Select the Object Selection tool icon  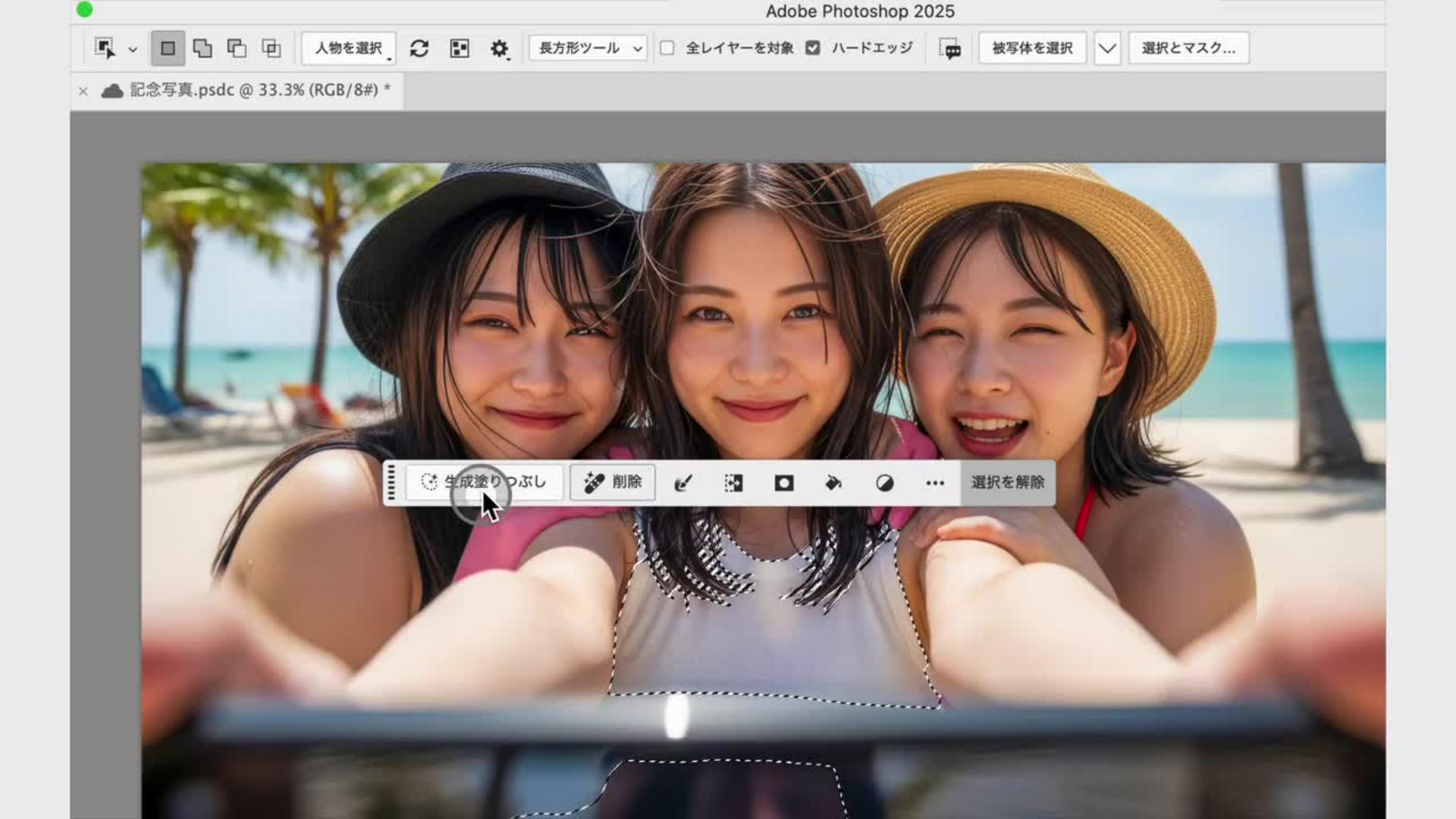[x=105, y=48]
